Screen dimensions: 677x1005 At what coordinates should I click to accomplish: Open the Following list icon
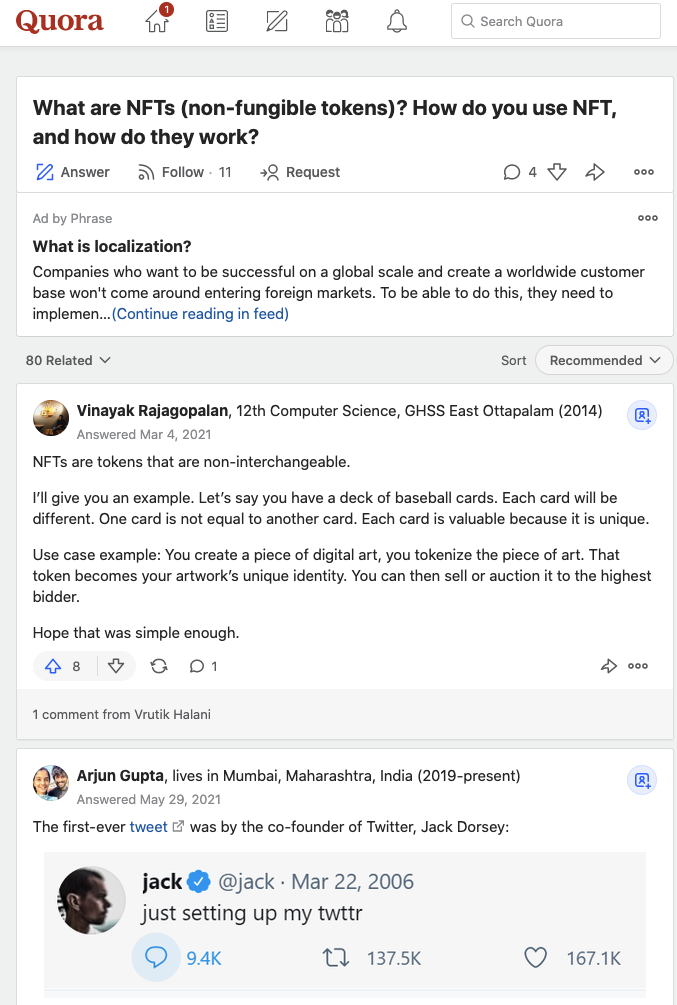click(216, 21)
